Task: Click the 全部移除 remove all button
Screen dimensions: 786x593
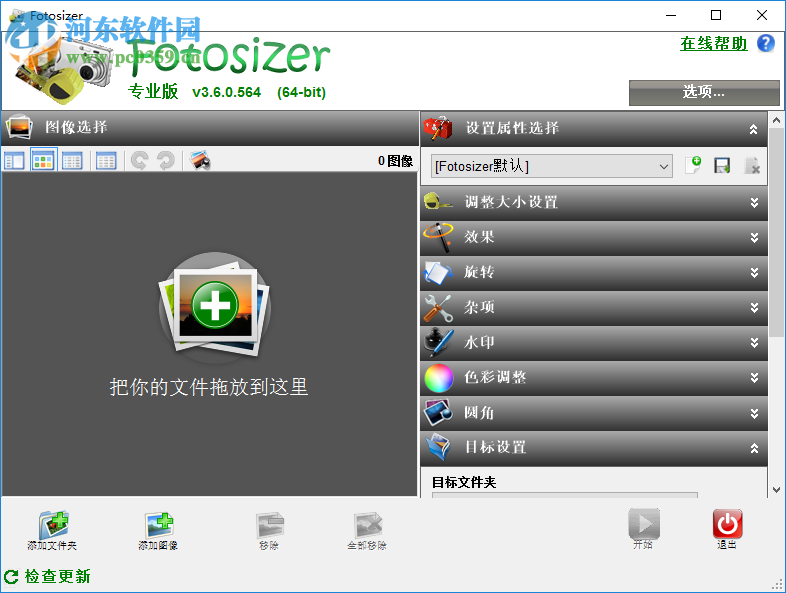Action: click(x=367, y=530)
